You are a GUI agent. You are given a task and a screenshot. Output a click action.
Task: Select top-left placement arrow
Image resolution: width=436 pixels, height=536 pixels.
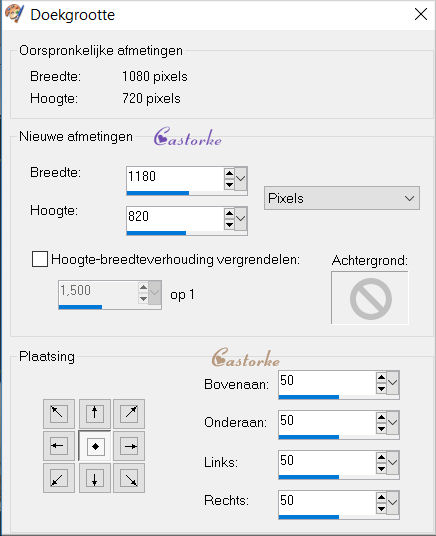click(59, 414)
